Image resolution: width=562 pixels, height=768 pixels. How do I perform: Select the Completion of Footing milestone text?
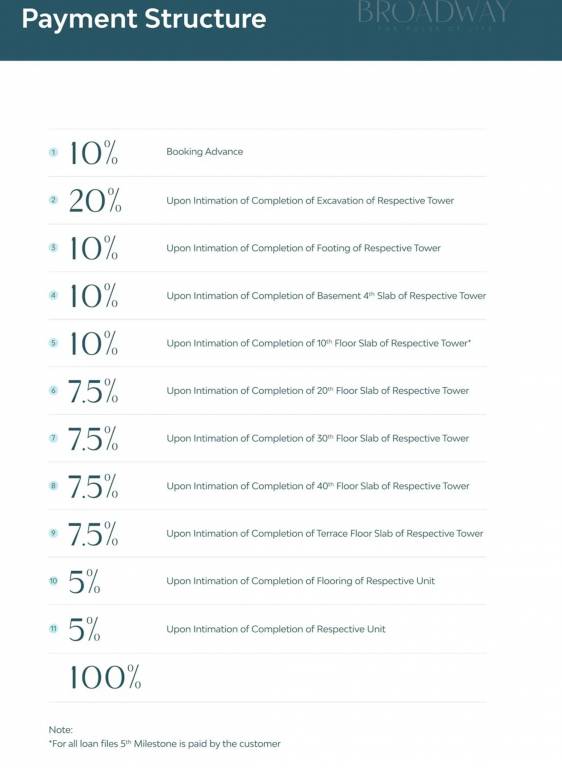click(x=303, y=248)
